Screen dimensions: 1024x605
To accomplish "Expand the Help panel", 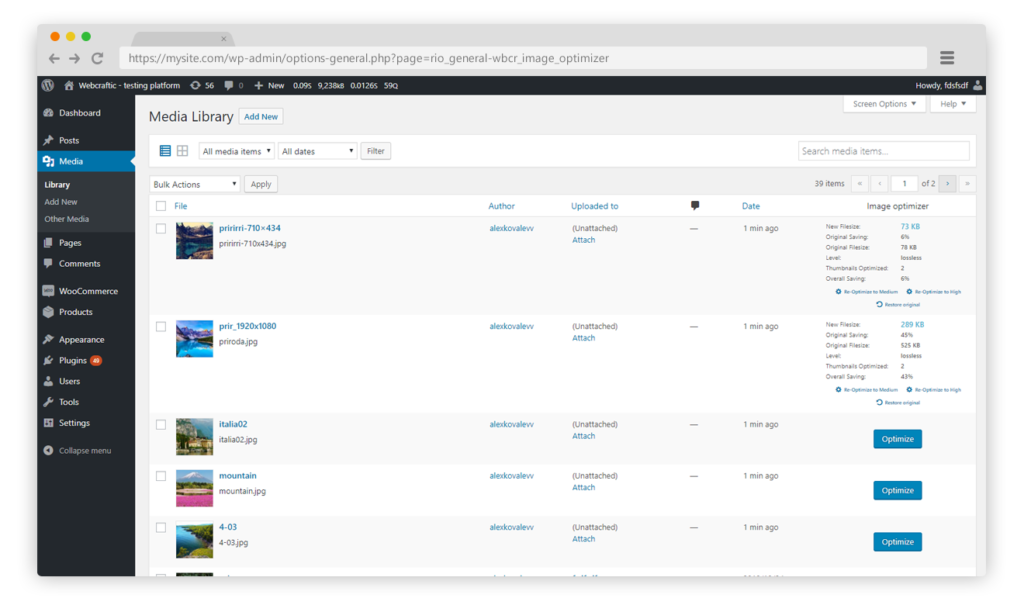I will 953,104.
